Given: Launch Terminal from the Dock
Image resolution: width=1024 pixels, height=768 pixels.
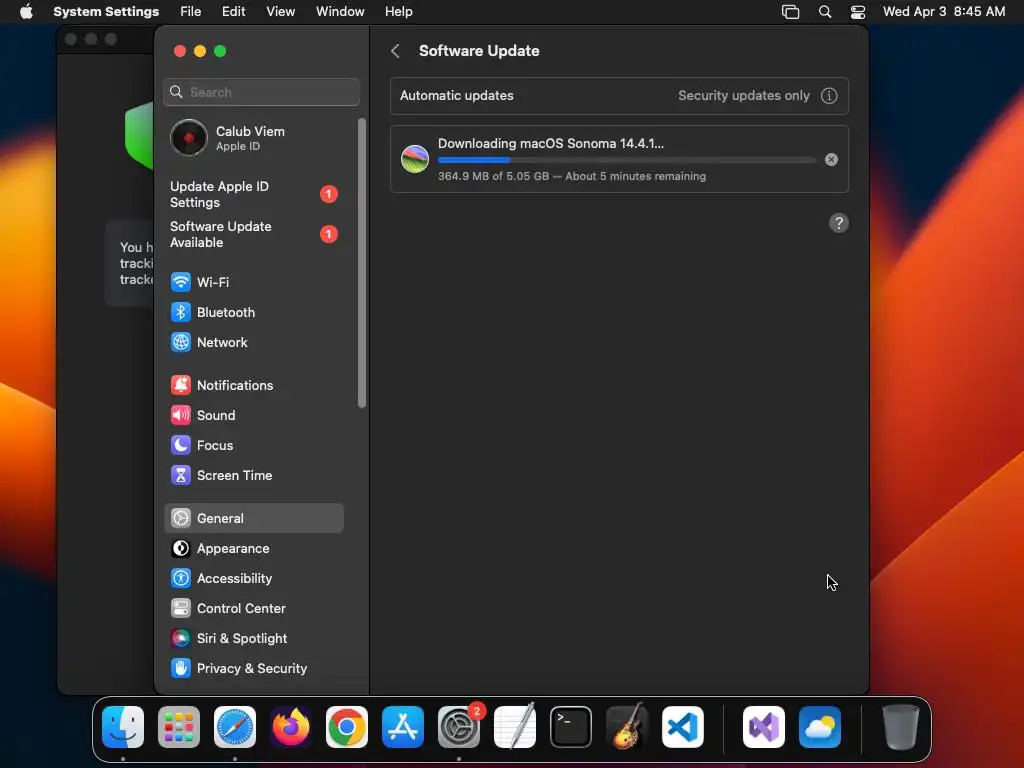Looking at the screenshot, I should pos(571,727).
